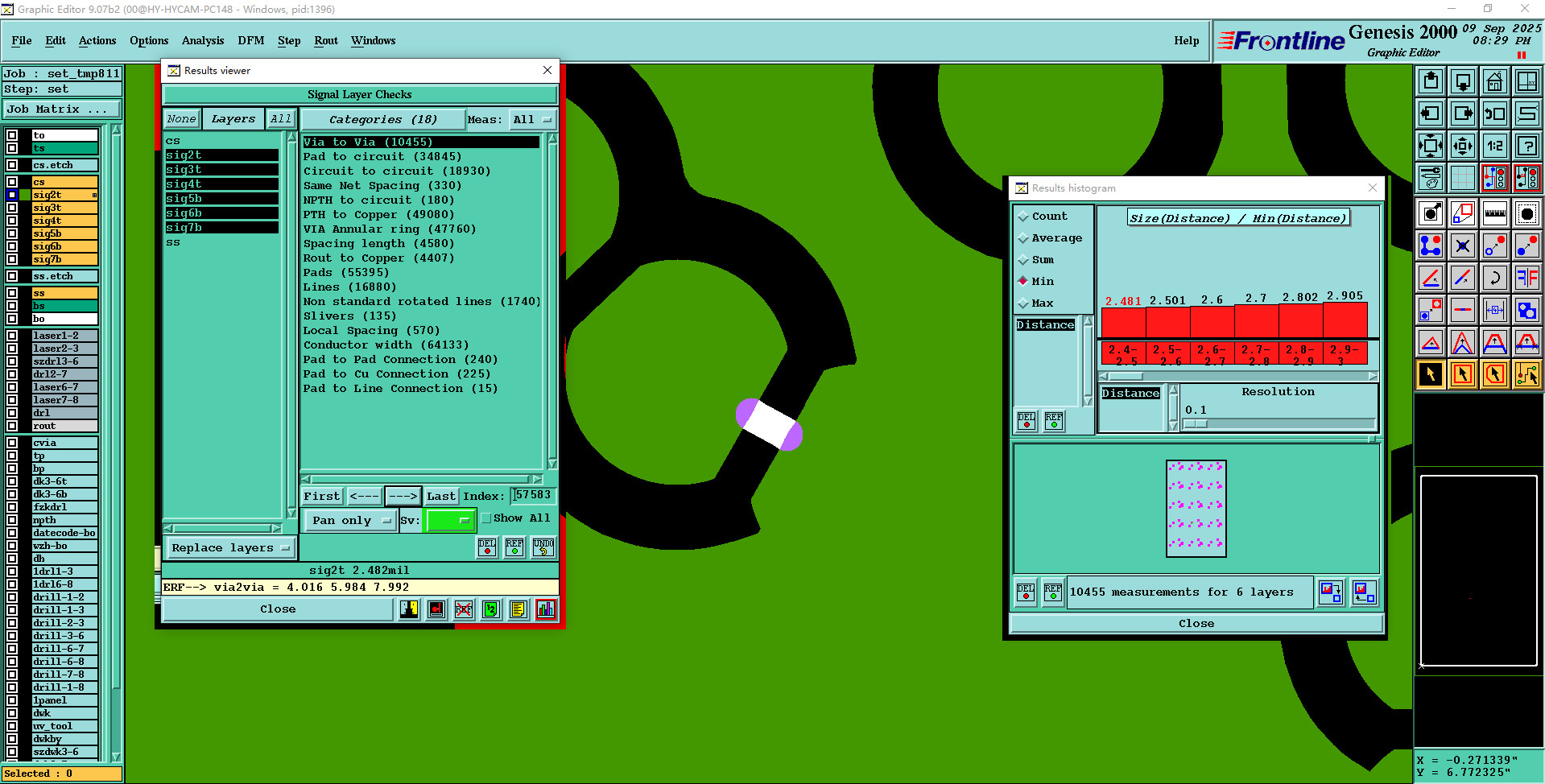Click the DEL icon beside the measurements count
Screen dimensions: 1545x784
[x=1025, y=592]
